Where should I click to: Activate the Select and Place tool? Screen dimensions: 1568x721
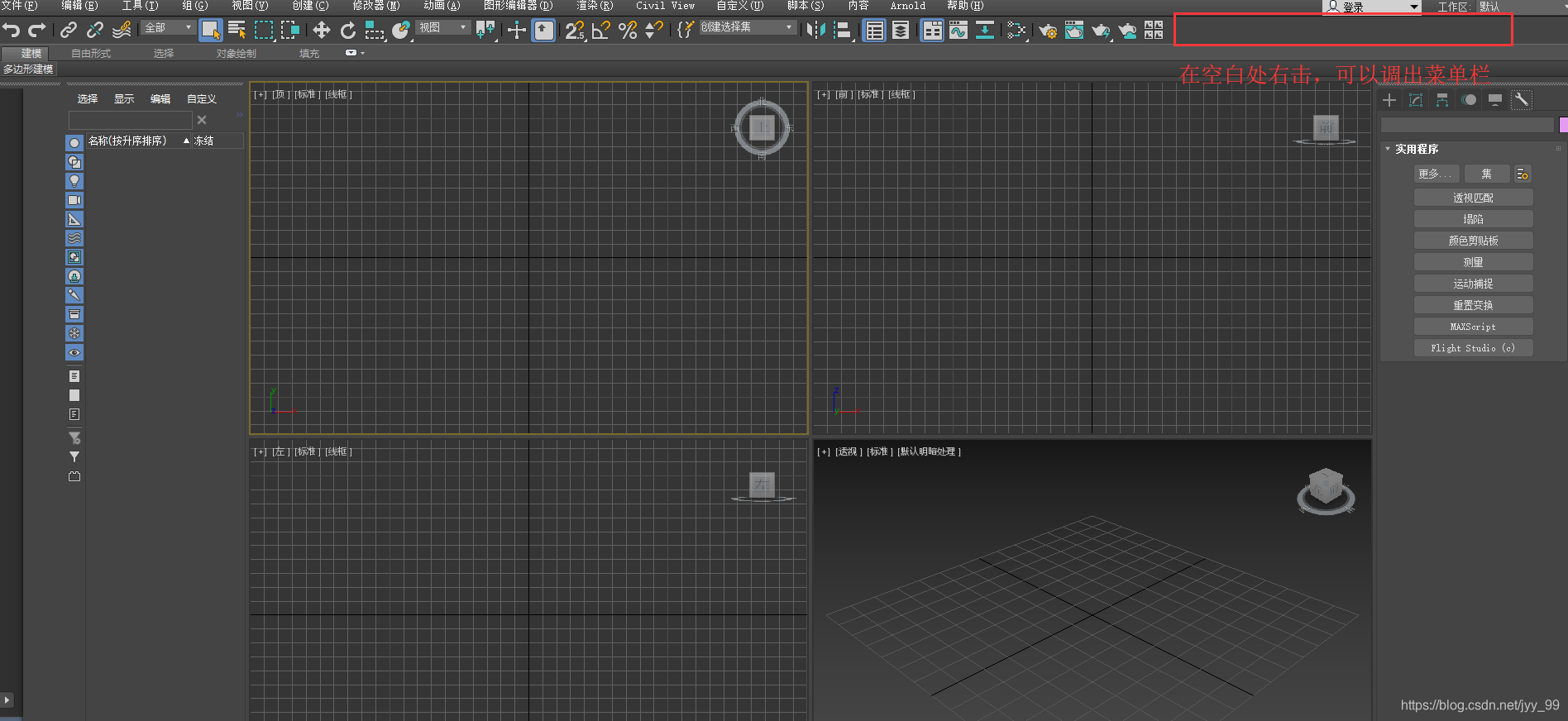(x=401, y=31)
